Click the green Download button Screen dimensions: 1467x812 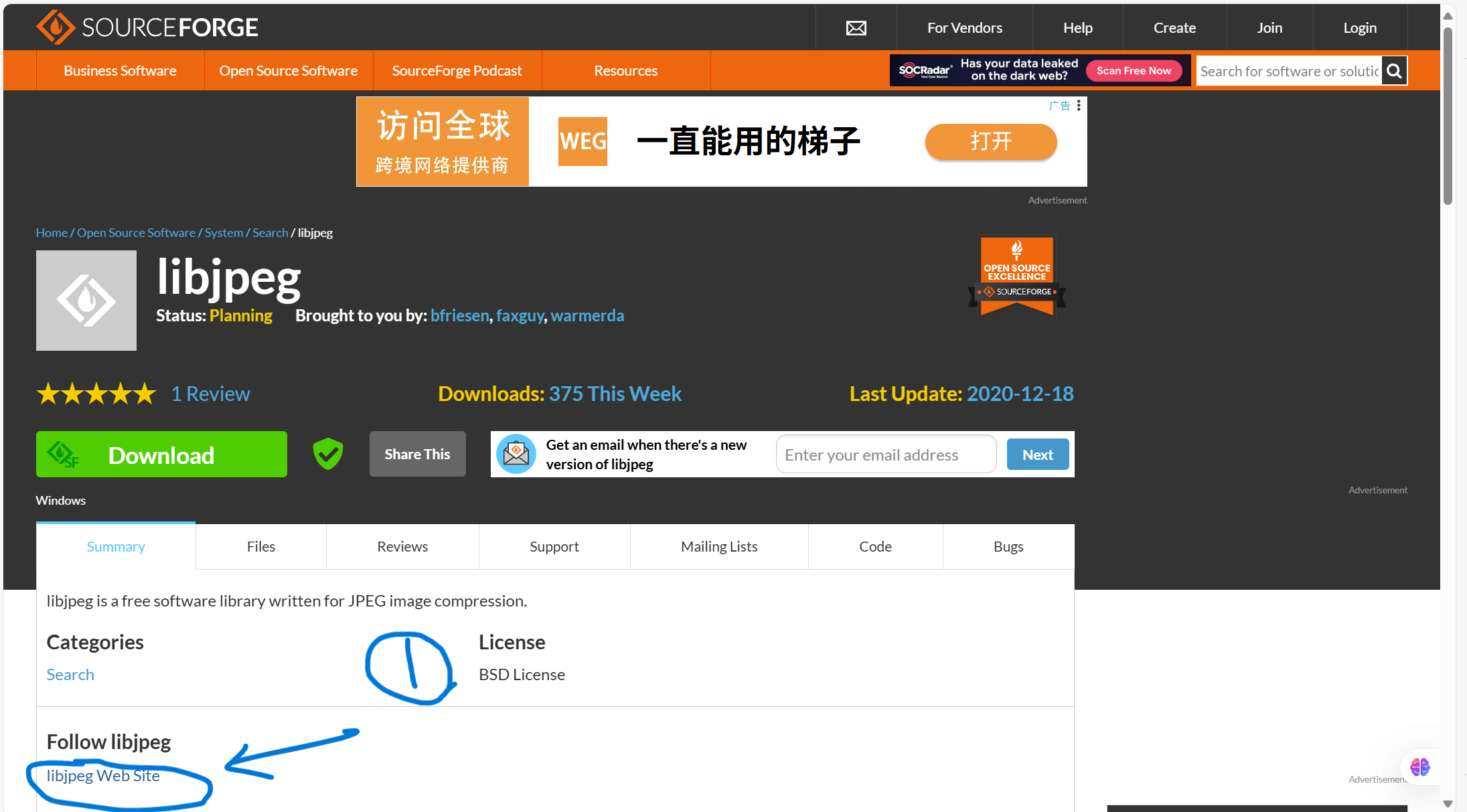[161, 454]
